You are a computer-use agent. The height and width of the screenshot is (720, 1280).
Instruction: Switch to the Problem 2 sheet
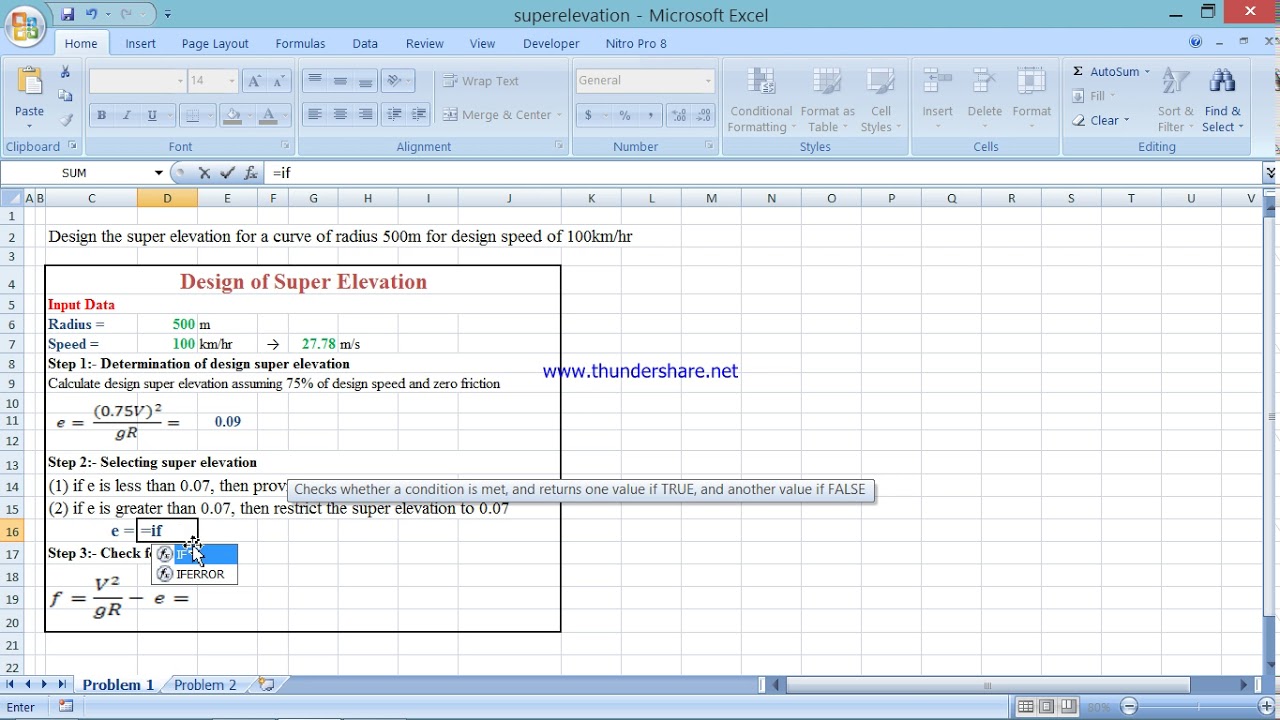pos(205,685)
